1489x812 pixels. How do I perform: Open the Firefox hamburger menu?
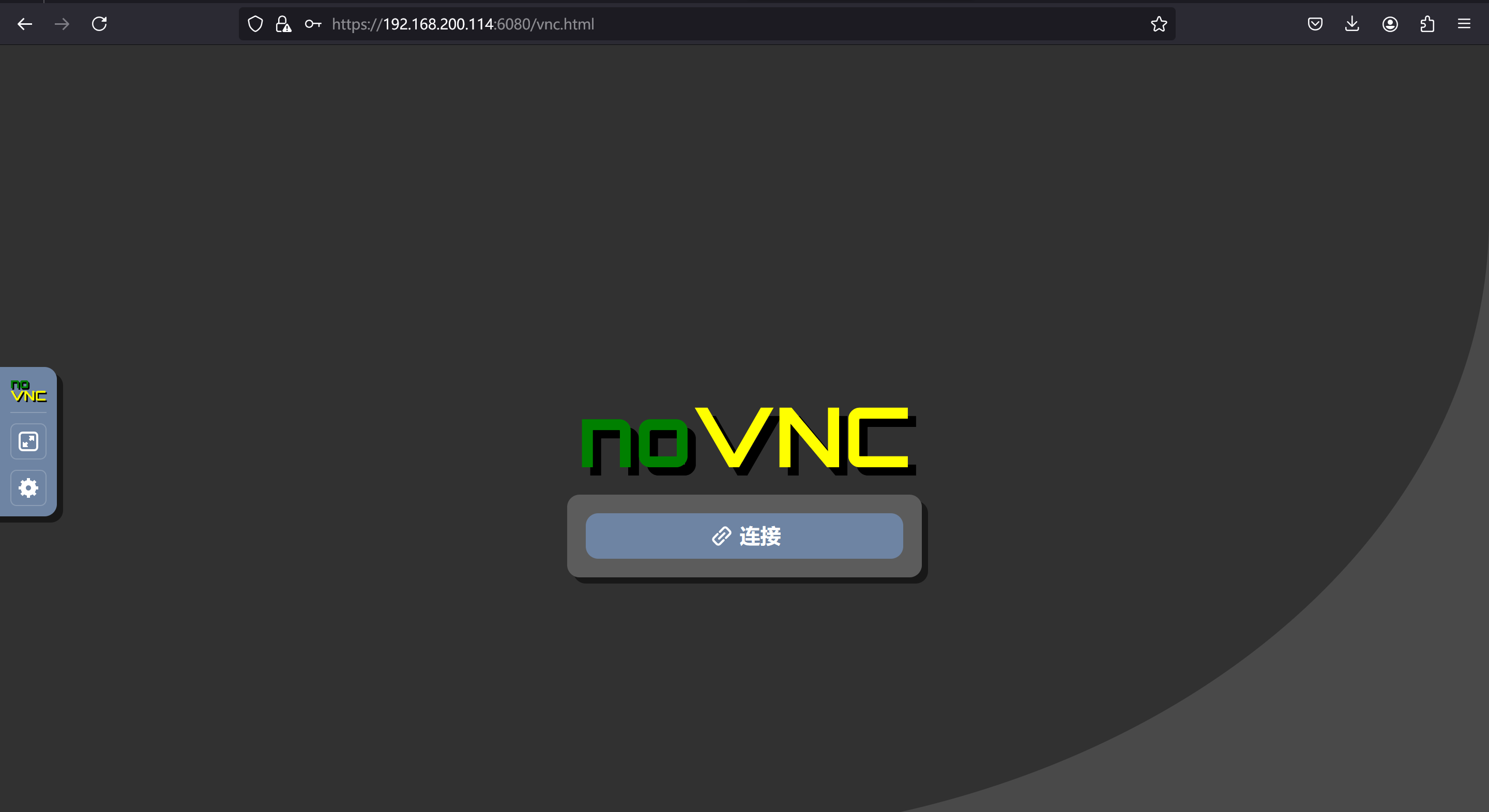1465,24
